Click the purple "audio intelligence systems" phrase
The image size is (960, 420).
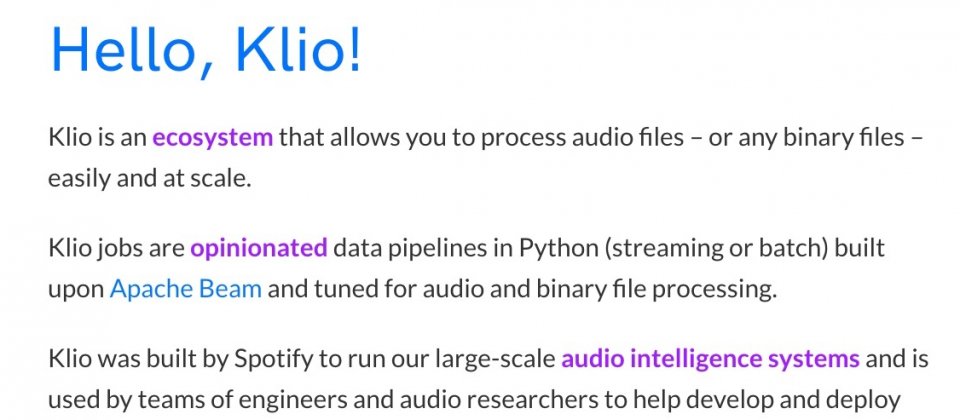(711, 359)
